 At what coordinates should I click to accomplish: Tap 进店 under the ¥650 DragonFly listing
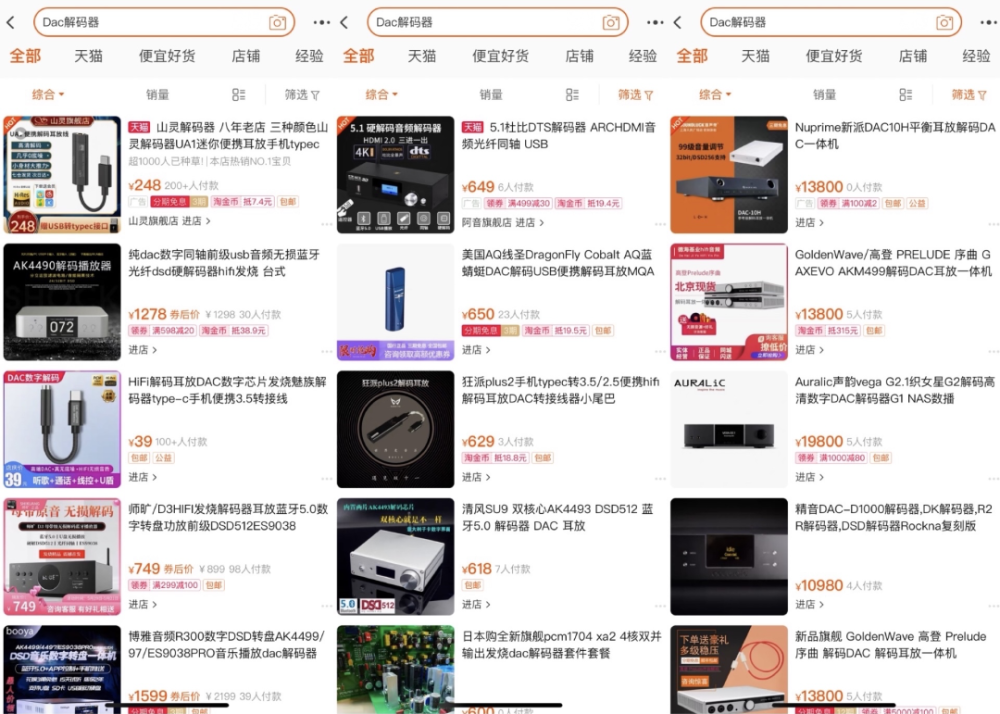476,350
